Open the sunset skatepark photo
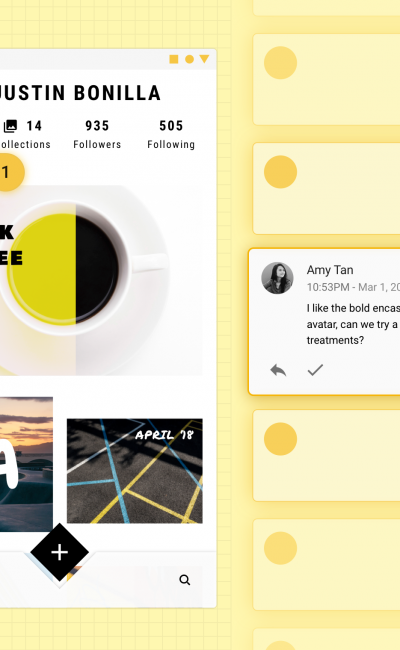Image resolution: width=400 pixels, height=650 pixels. [26, 464]
